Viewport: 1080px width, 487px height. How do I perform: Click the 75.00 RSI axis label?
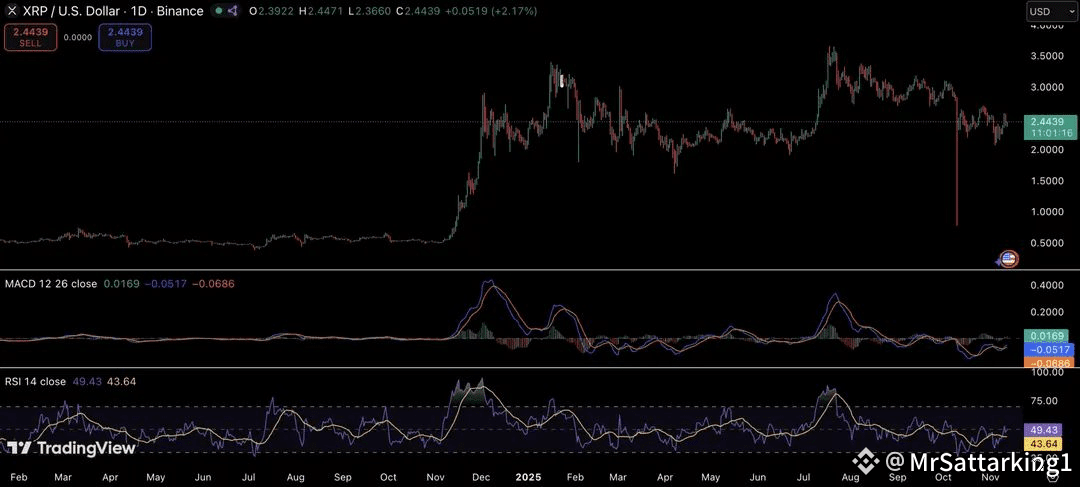pos(1045,400)
